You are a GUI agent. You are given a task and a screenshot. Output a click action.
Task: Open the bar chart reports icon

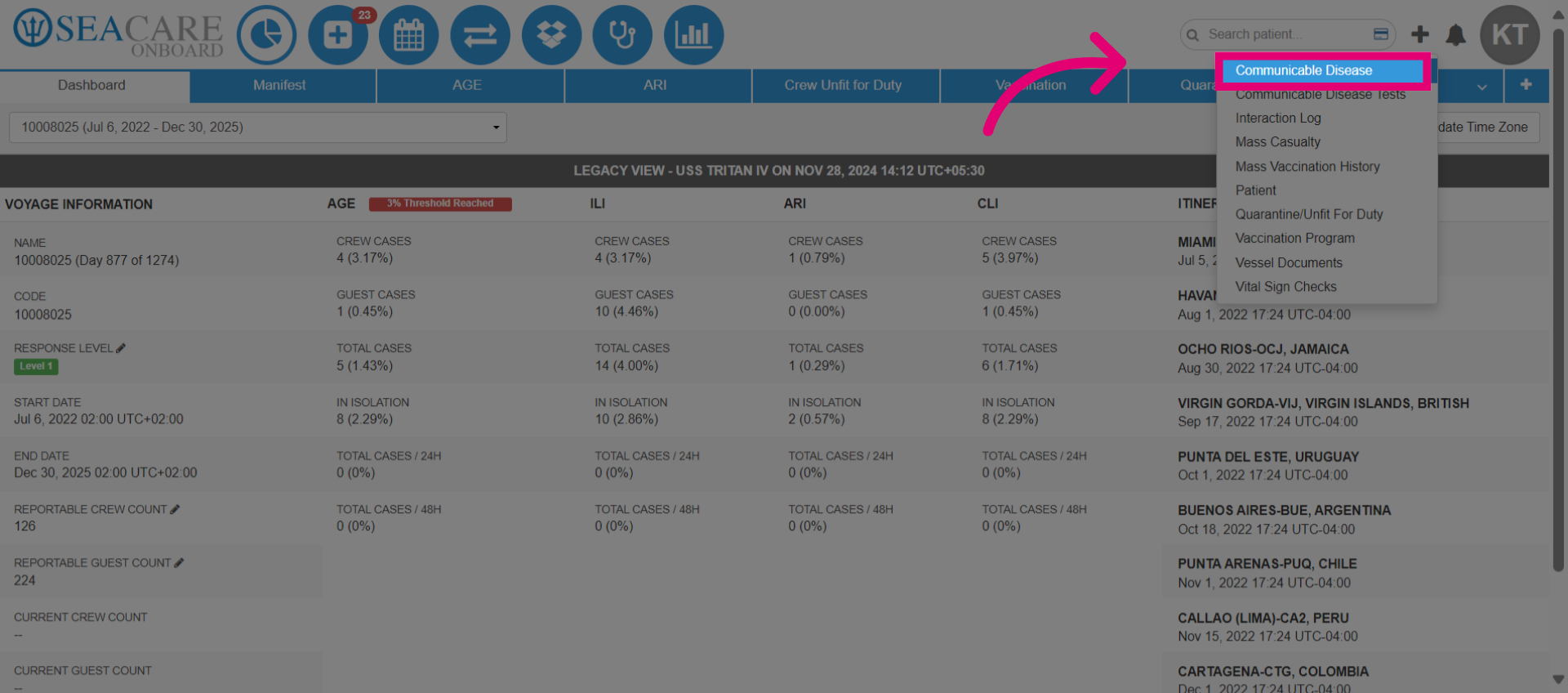tap(694, 35)
